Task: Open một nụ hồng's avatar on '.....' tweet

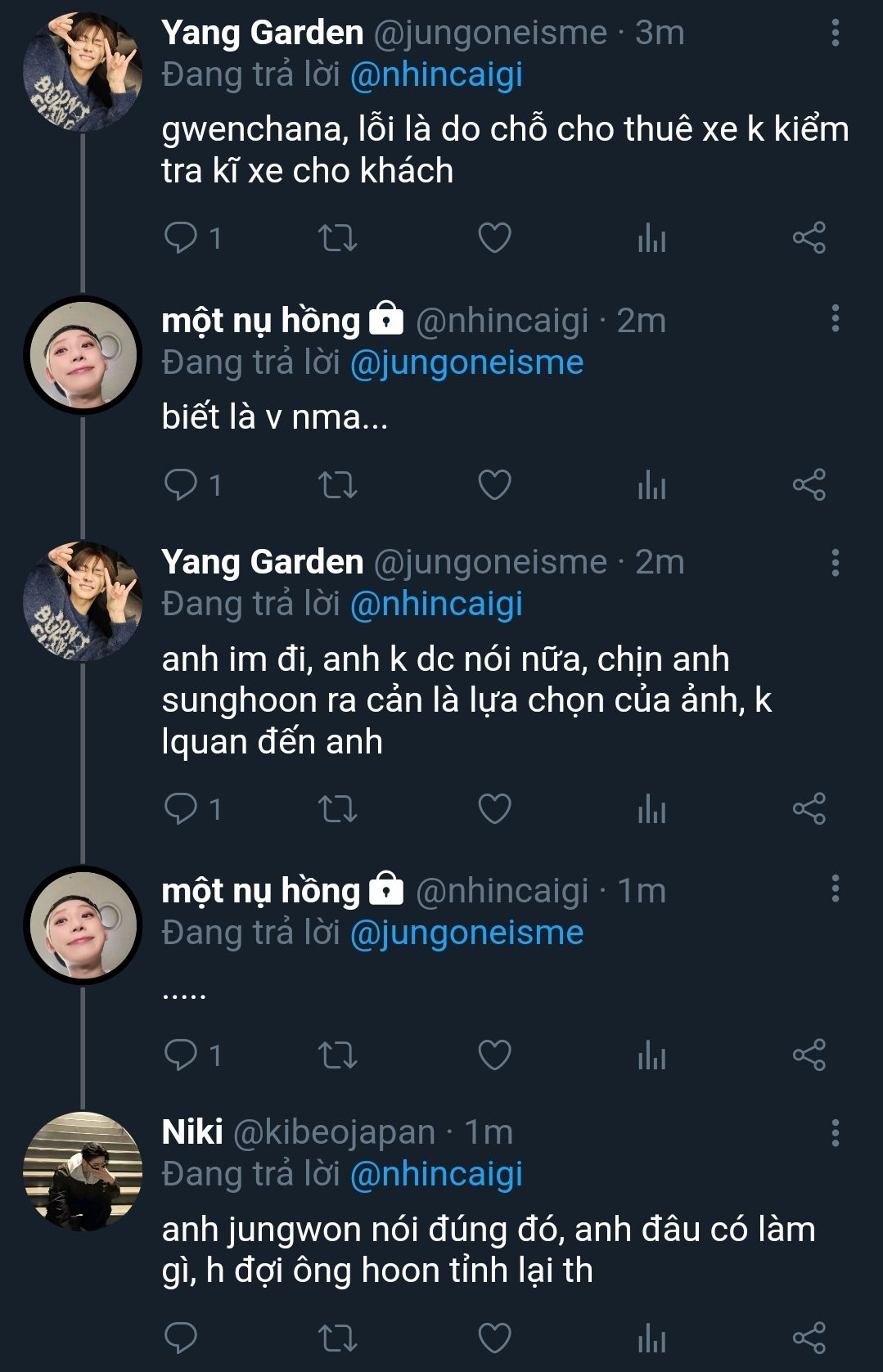Action: pyautogui.click(x=83, y=925)
